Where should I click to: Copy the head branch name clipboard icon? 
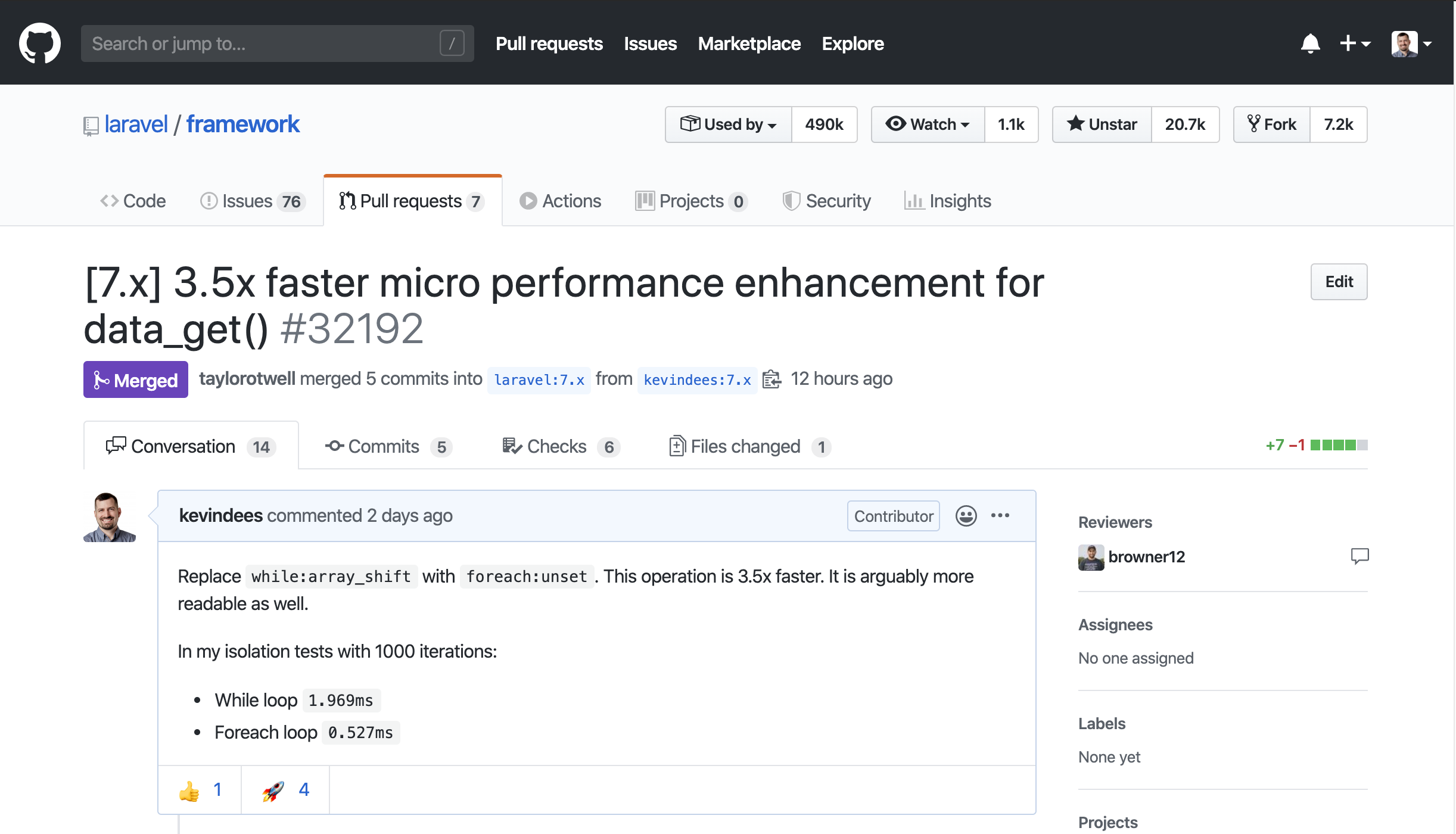771,379
